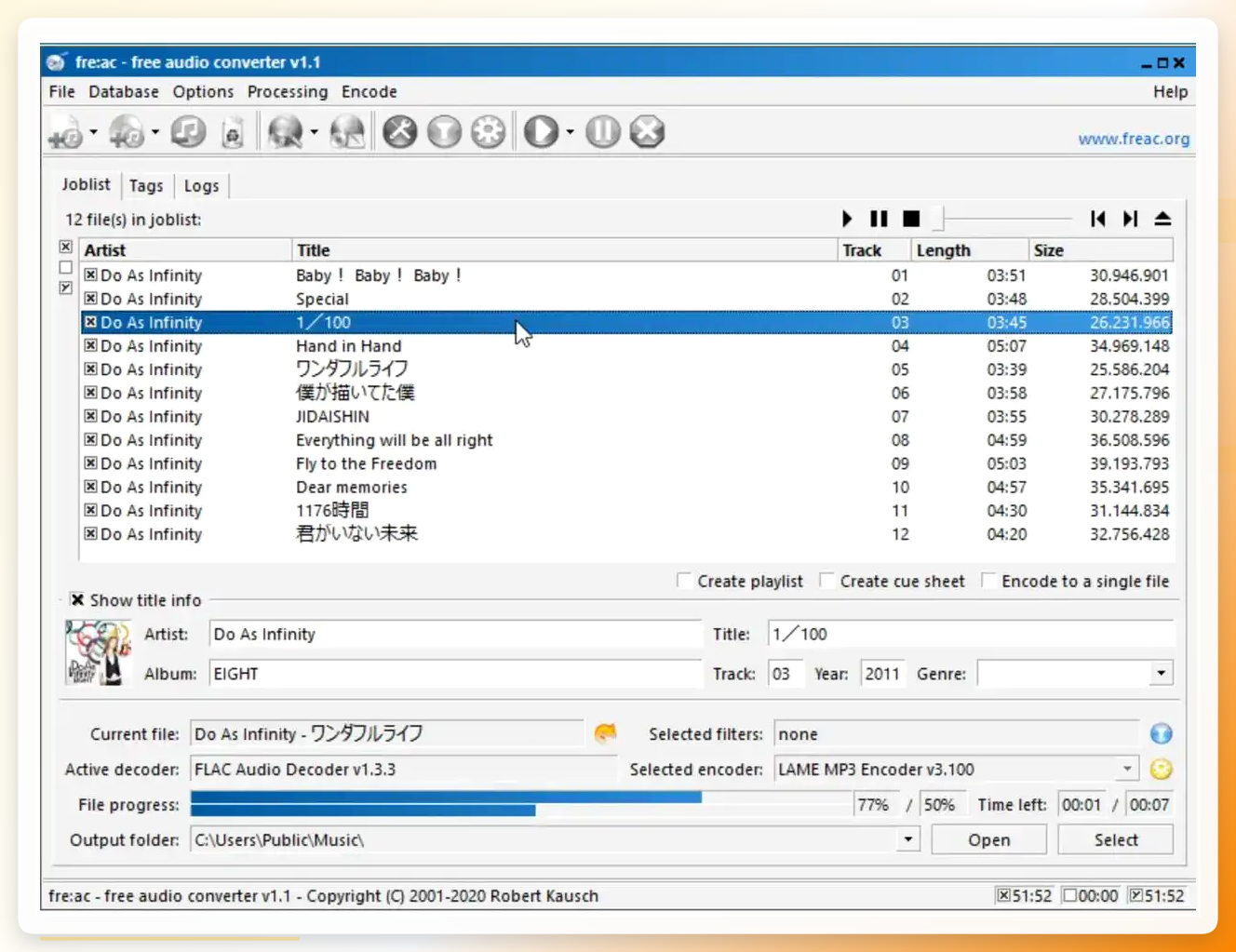Open the Encode menu
Screen dimensions: 1236x952
coord(369,92)
